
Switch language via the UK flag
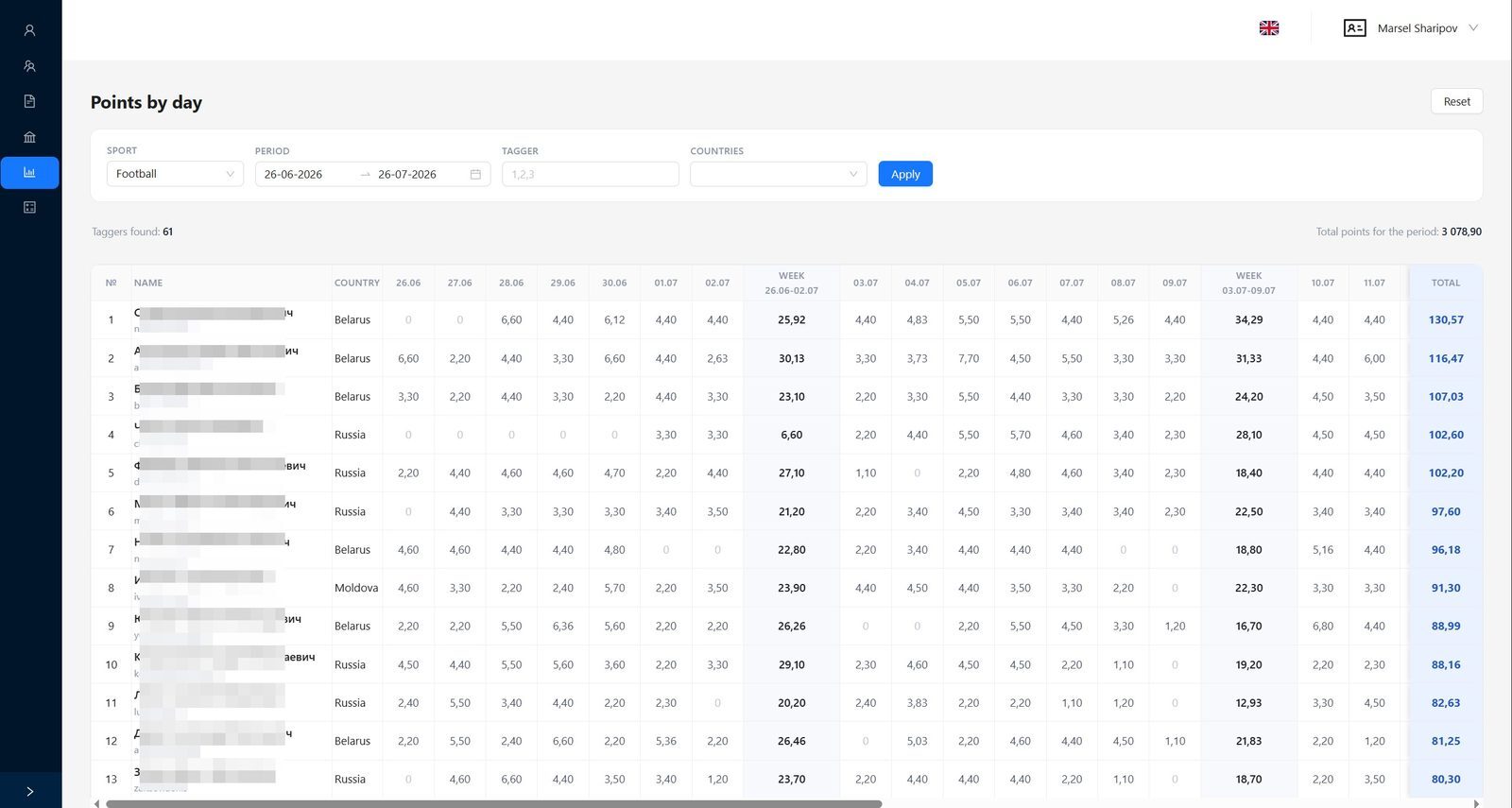coord(1269,28)
